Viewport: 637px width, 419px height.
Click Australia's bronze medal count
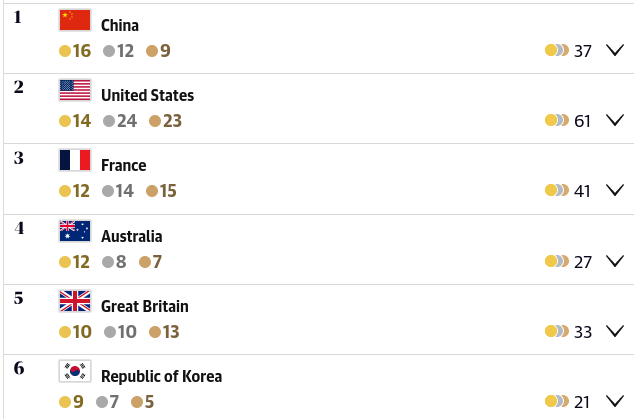click(x=157, y=261)
